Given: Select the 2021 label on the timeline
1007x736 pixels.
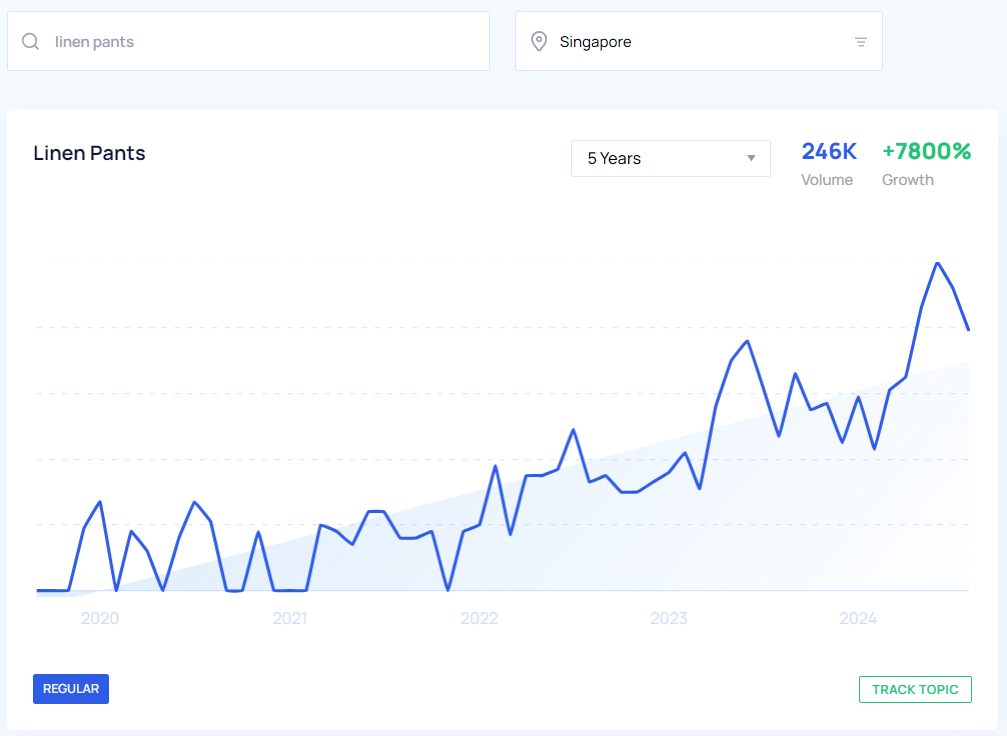Looking at the screenshot, I should click(x=289, y=619).
